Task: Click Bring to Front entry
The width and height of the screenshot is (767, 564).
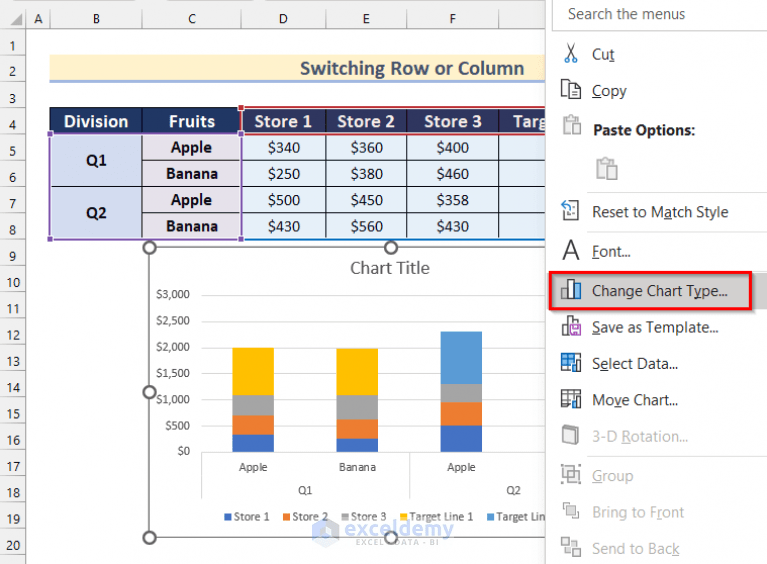Action: click(638, 512)
